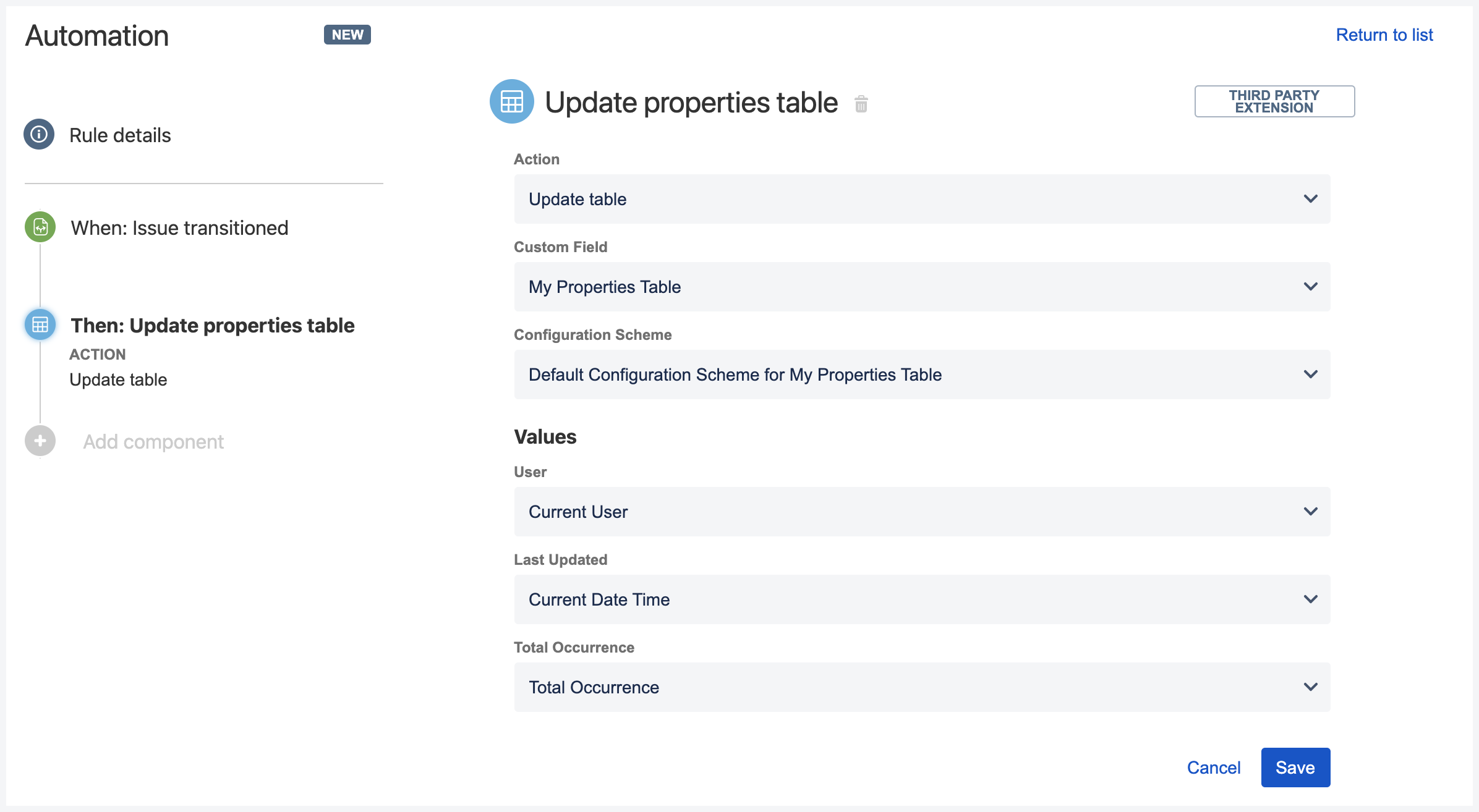Open the Action dropdown
The image size is (1479, 812).
(922, 199)
